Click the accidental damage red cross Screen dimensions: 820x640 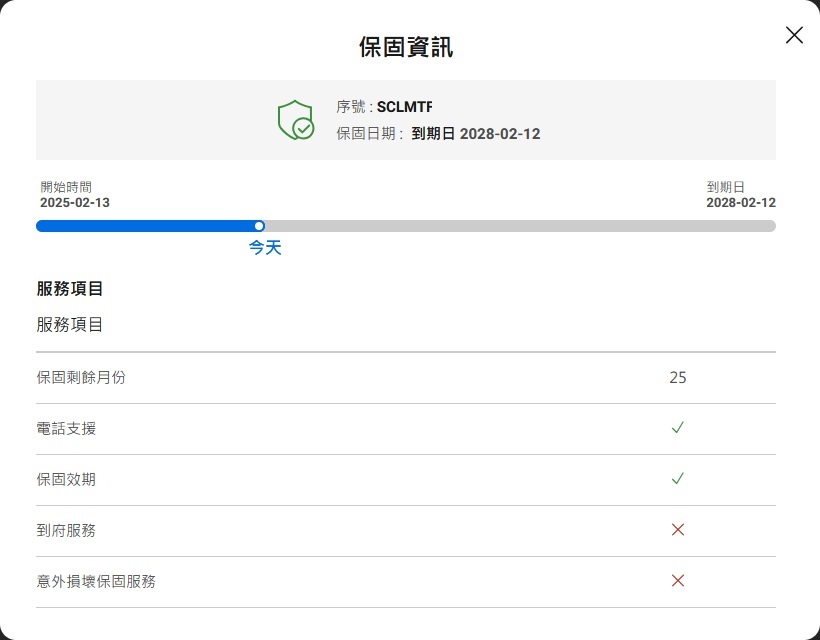tap(678, 581)
